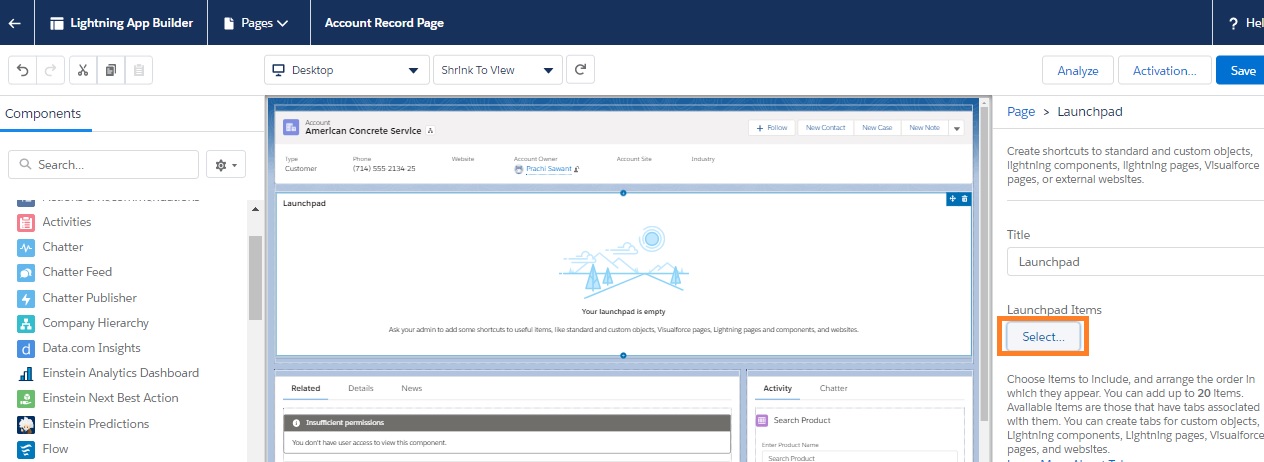The height and width of the screenshot is (462, 1264).
Task: Open the Shrink To View dropdown
Action: (x=497, y=70)
